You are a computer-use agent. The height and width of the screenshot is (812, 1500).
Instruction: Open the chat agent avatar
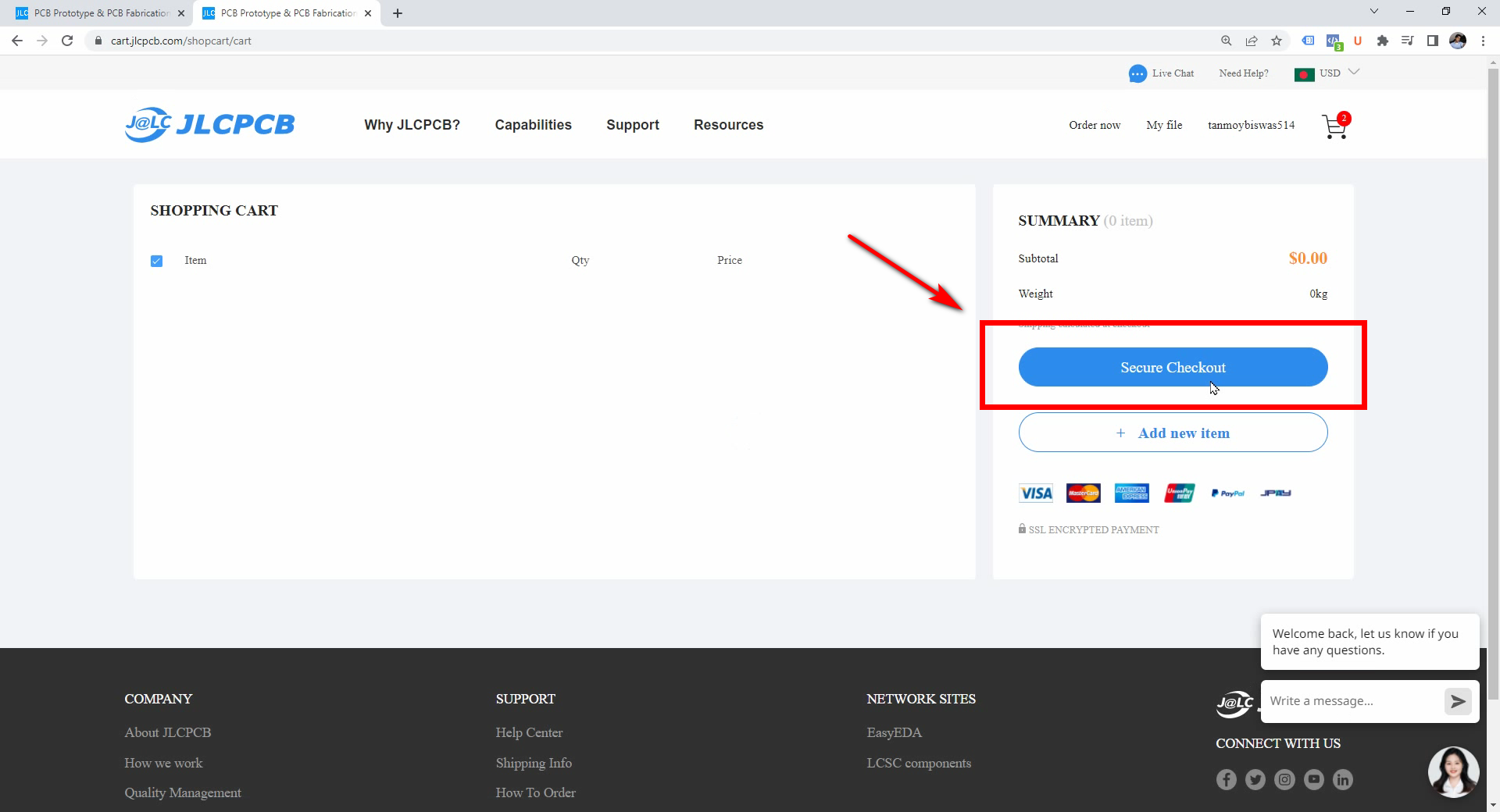tap(1453, 772)
